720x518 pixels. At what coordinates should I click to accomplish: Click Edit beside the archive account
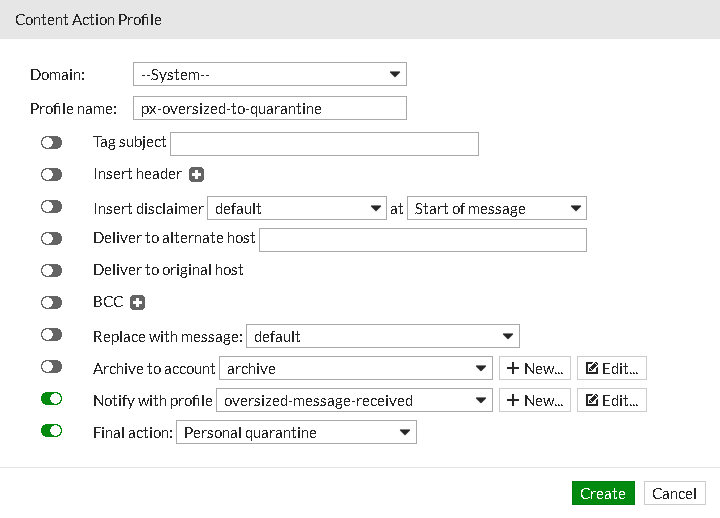(x=612, y=368)
